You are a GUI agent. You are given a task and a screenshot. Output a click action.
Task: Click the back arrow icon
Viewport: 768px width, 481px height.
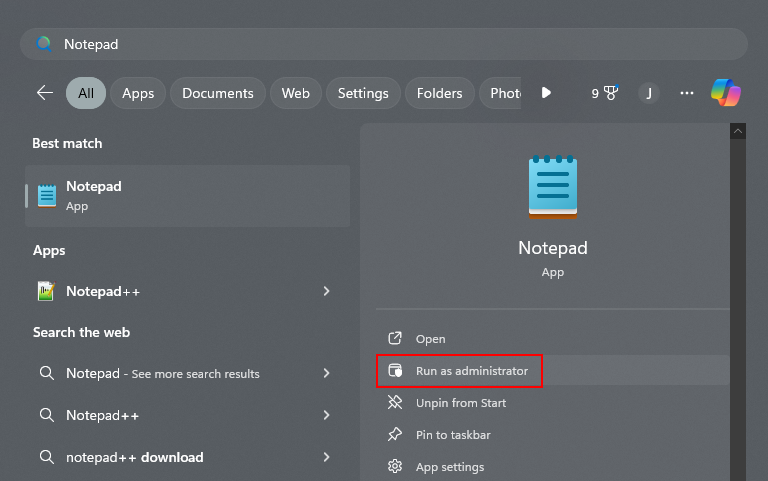(x=45, y=93)
